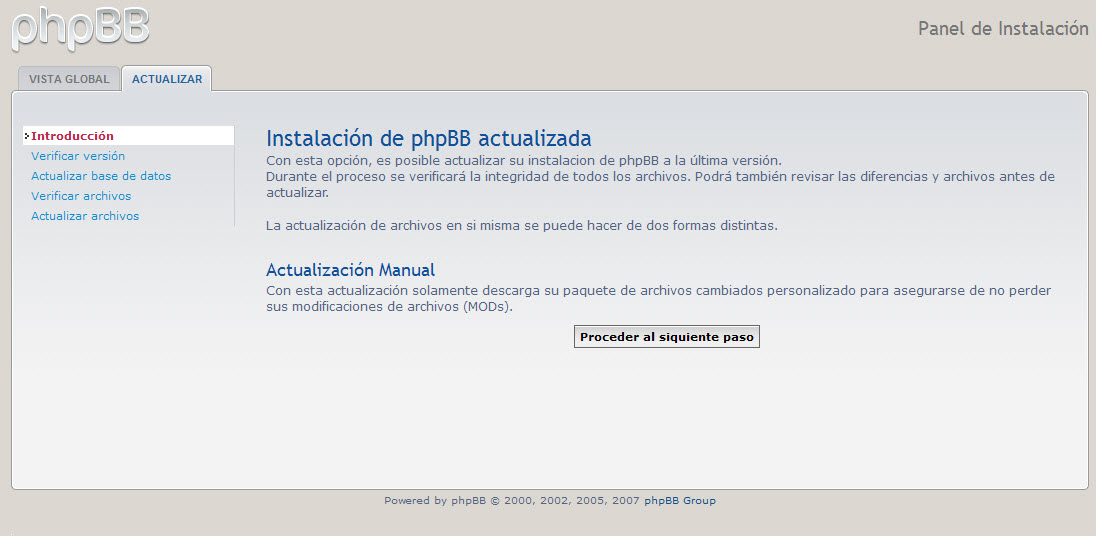Click heading Instalación de phpBB actualizada
The image size is (1096, 536).
[428, 138]
